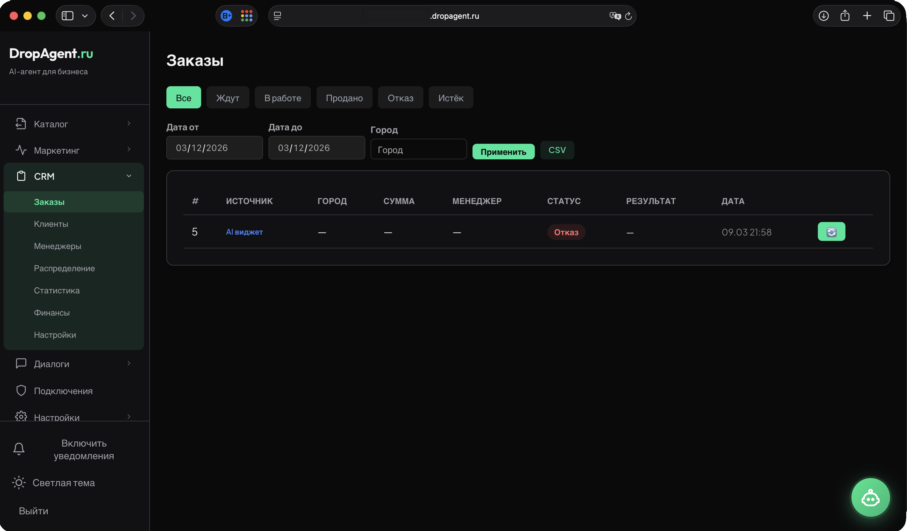Click the Каталог sidebar icon
The height and width of the screenshot is (531, 907).
(x=21, y=124)
